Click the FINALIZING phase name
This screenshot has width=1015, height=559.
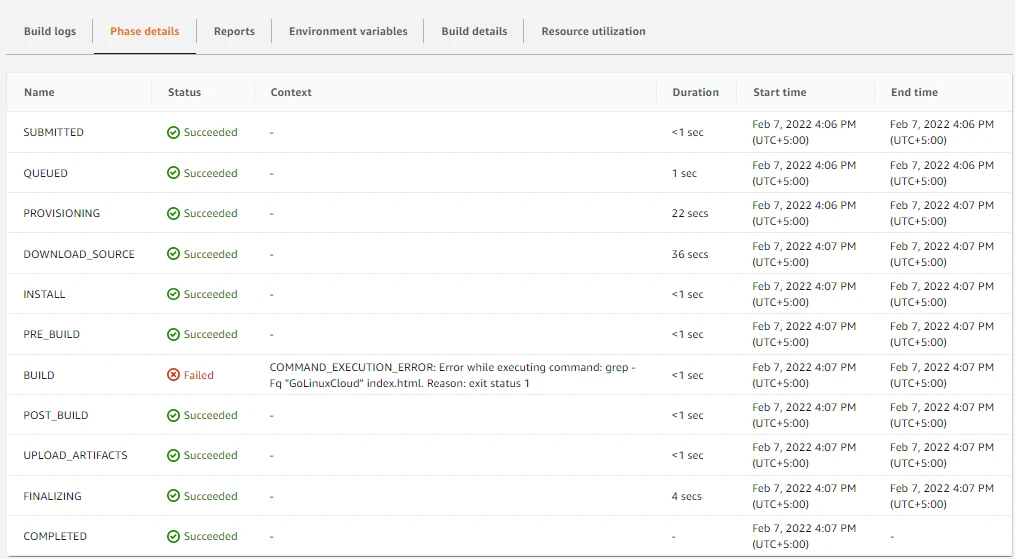[52, 496]
